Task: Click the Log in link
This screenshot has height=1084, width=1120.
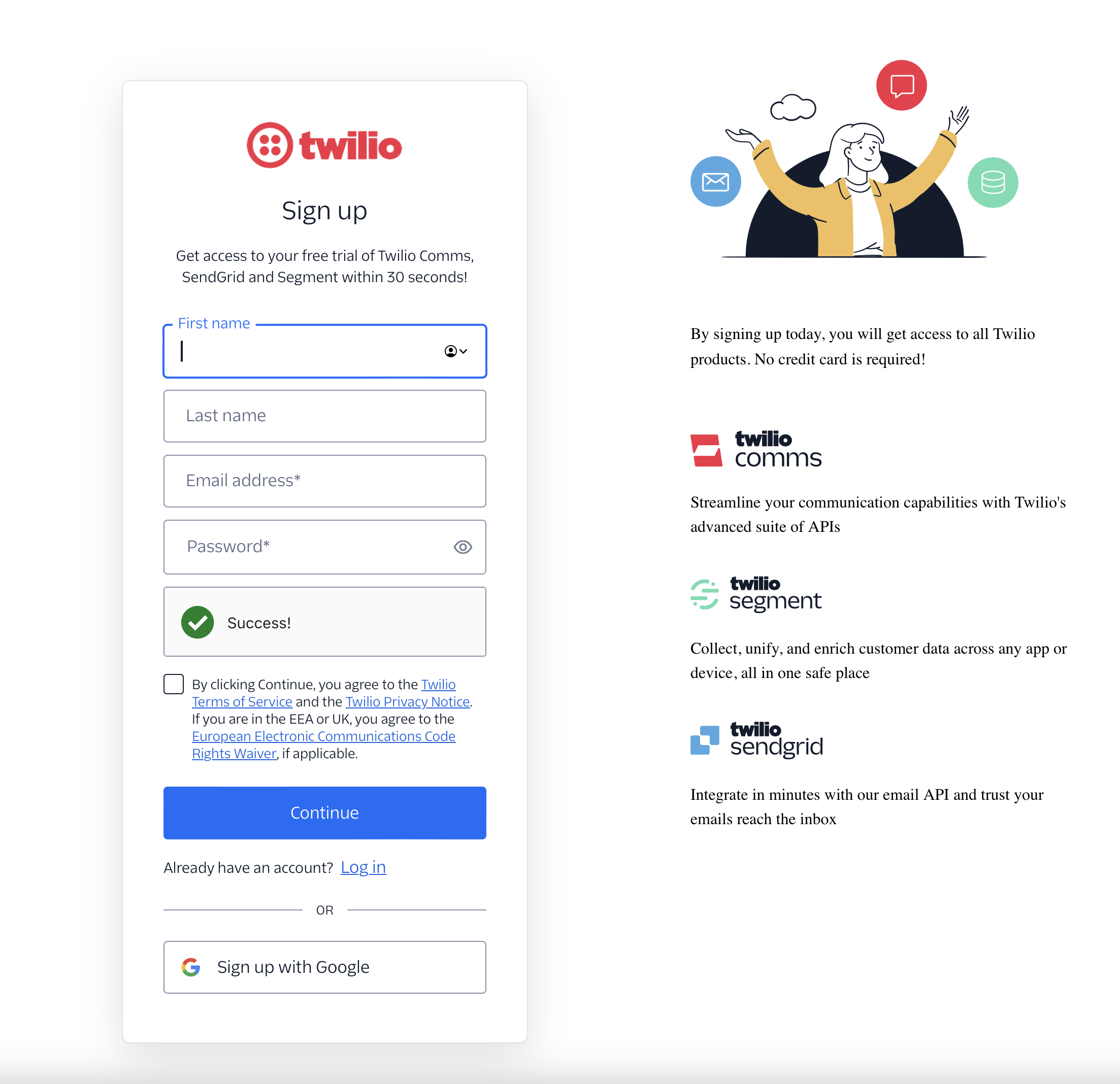Action: point(363,867)
